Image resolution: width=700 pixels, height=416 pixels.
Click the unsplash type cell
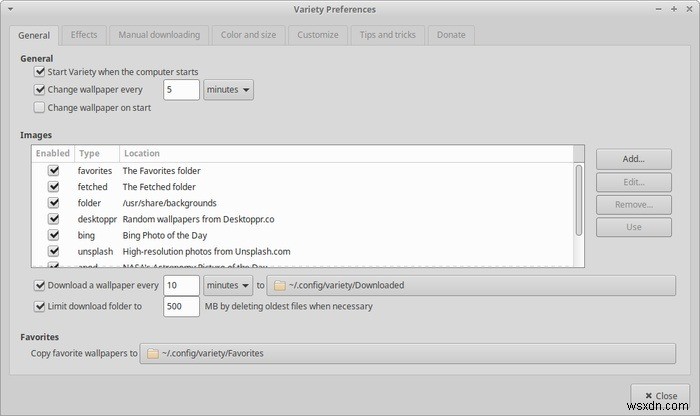[x=95, y=252]
